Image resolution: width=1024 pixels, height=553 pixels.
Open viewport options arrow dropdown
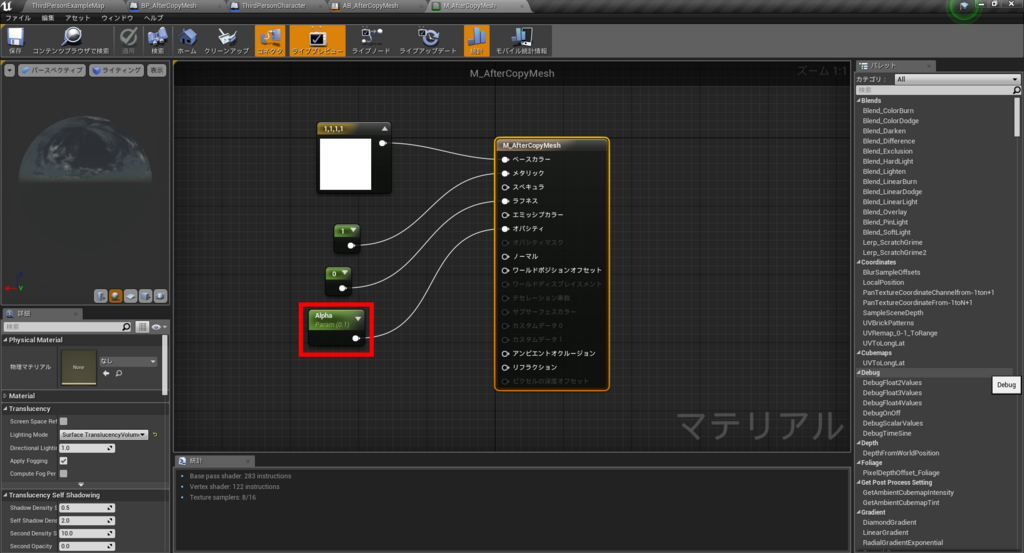pyautogui.click(x=9, y=71)
